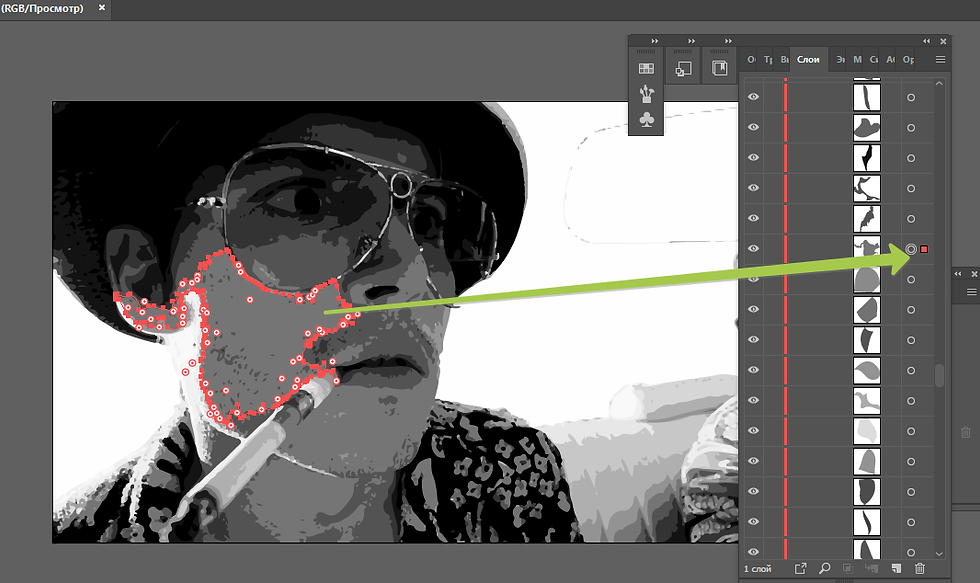Switch to the truncated 'Ас' panel tab
The width and height of the screenshot is (980, 583).
tap(891, 59)
